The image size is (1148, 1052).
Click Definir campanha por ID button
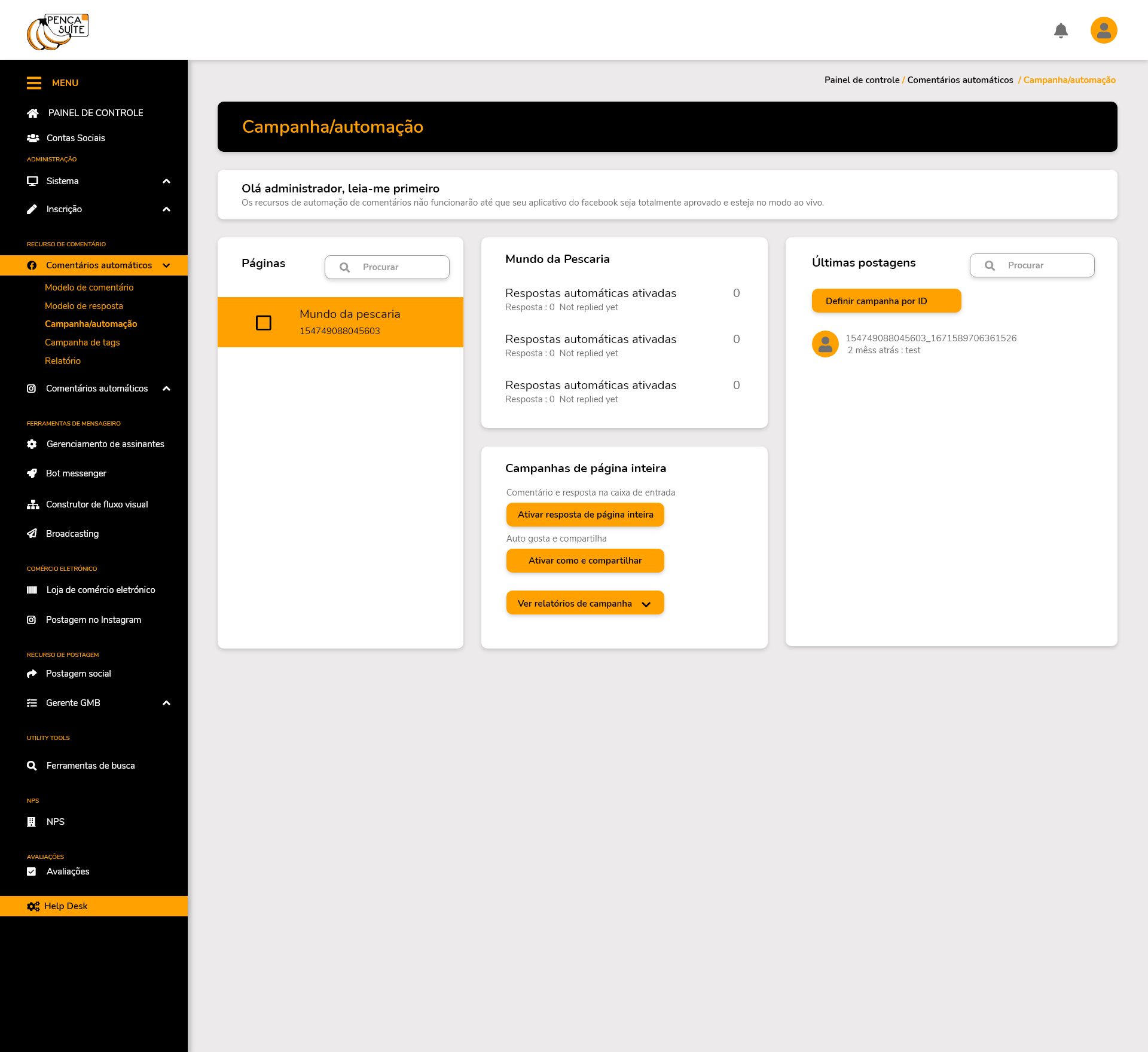[886, 301]
